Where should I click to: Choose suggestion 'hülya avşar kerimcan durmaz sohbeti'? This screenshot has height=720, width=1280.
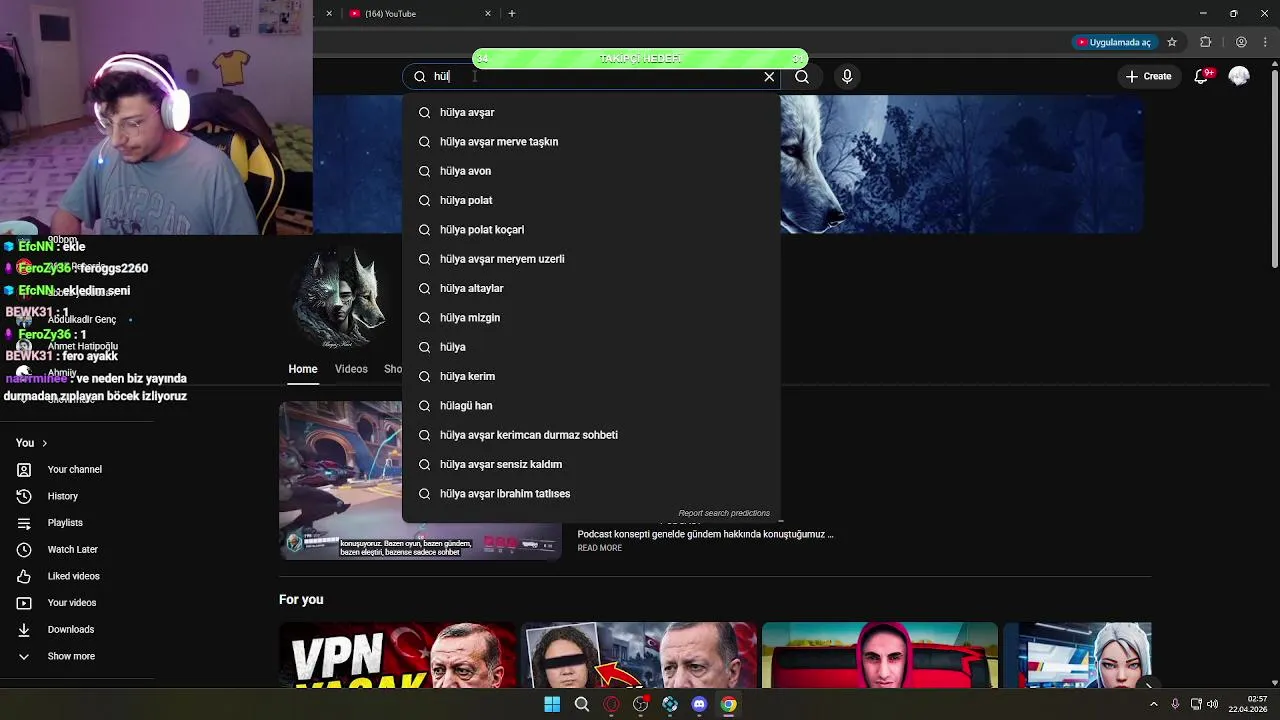591,435
